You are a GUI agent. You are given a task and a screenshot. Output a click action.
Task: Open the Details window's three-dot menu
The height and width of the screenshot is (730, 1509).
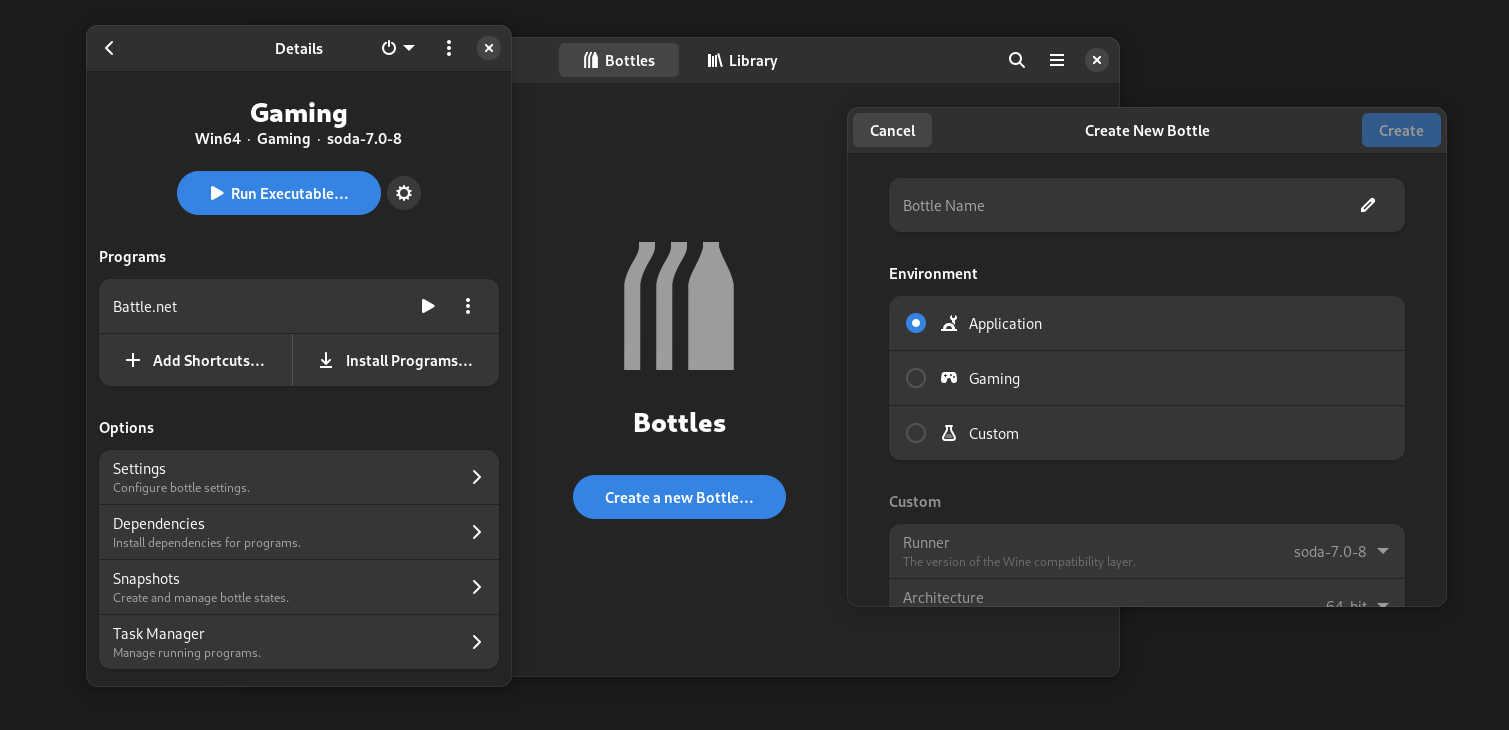coord(449,48)
